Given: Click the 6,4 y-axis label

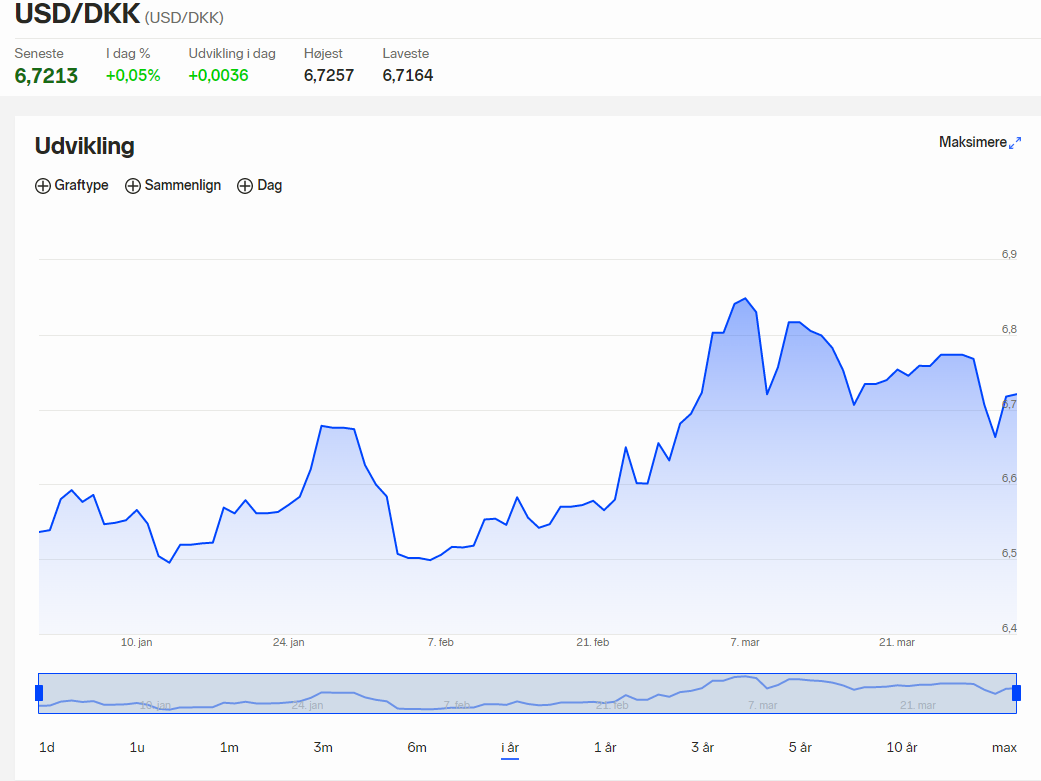Looking at the screenshot, I should (1009, 628).
